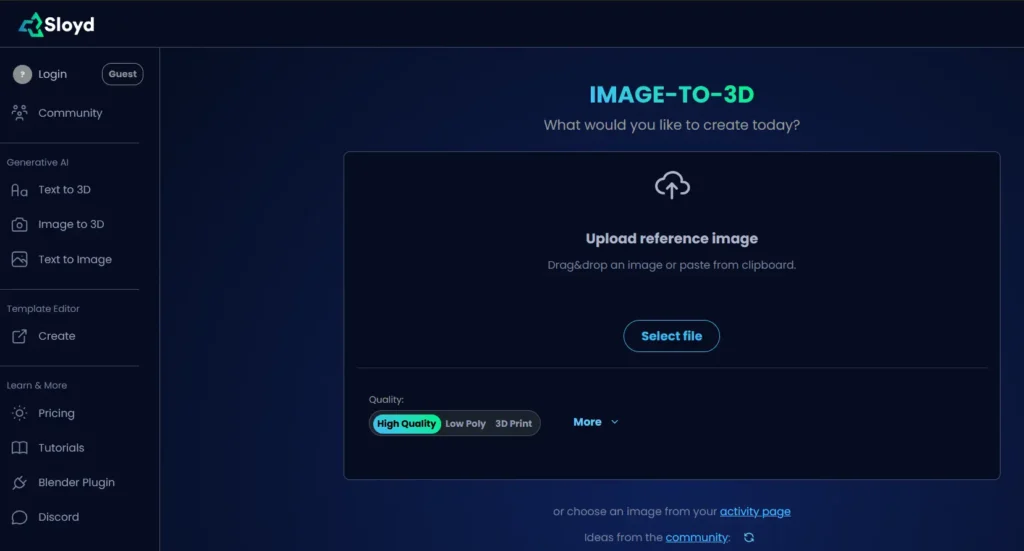1024x551 pixels.
Task: Follow the community link
Action: [697, 537]
